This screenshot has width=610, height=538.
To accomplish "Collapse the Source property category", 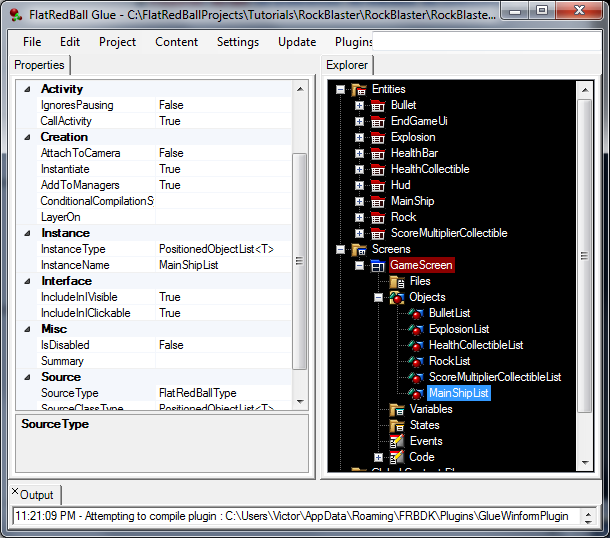I will (27, 377).
